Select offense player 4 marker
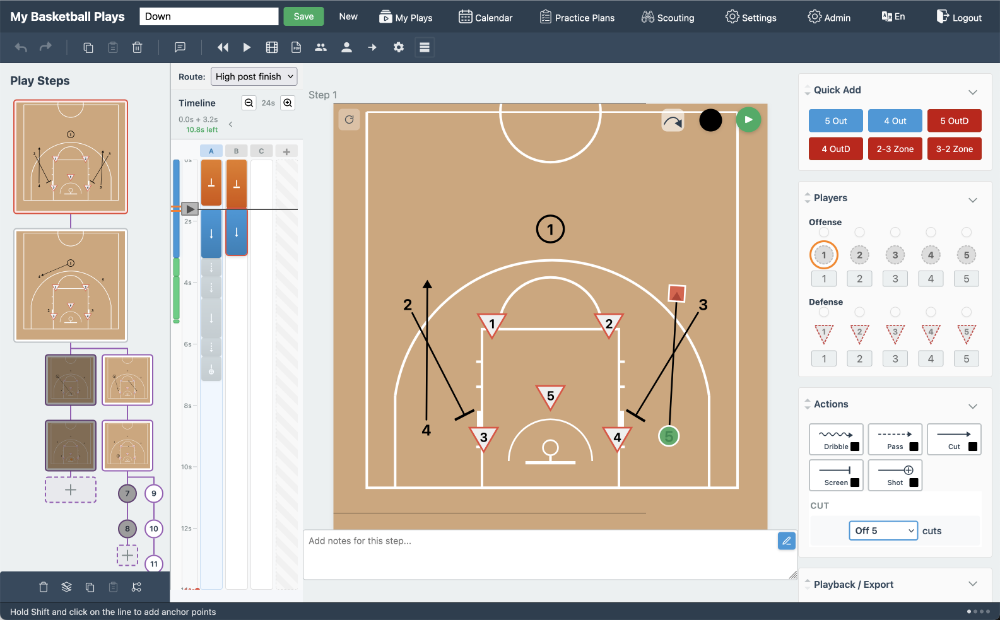 (930, 254)
